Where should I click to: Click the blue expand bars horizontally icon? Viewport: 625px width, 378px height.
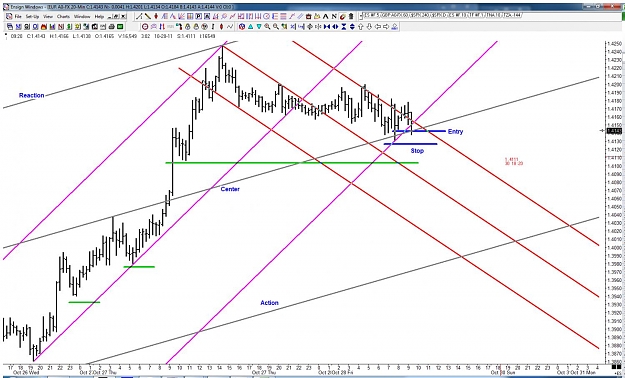pyautogui.click(x=335, y=27)
